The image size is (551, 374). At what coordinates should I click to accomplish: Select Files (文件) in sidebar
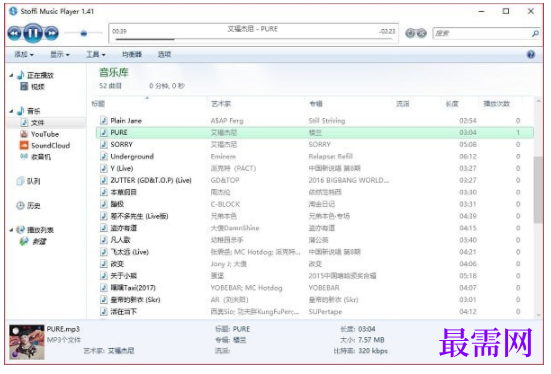click(x=38, y=123)
